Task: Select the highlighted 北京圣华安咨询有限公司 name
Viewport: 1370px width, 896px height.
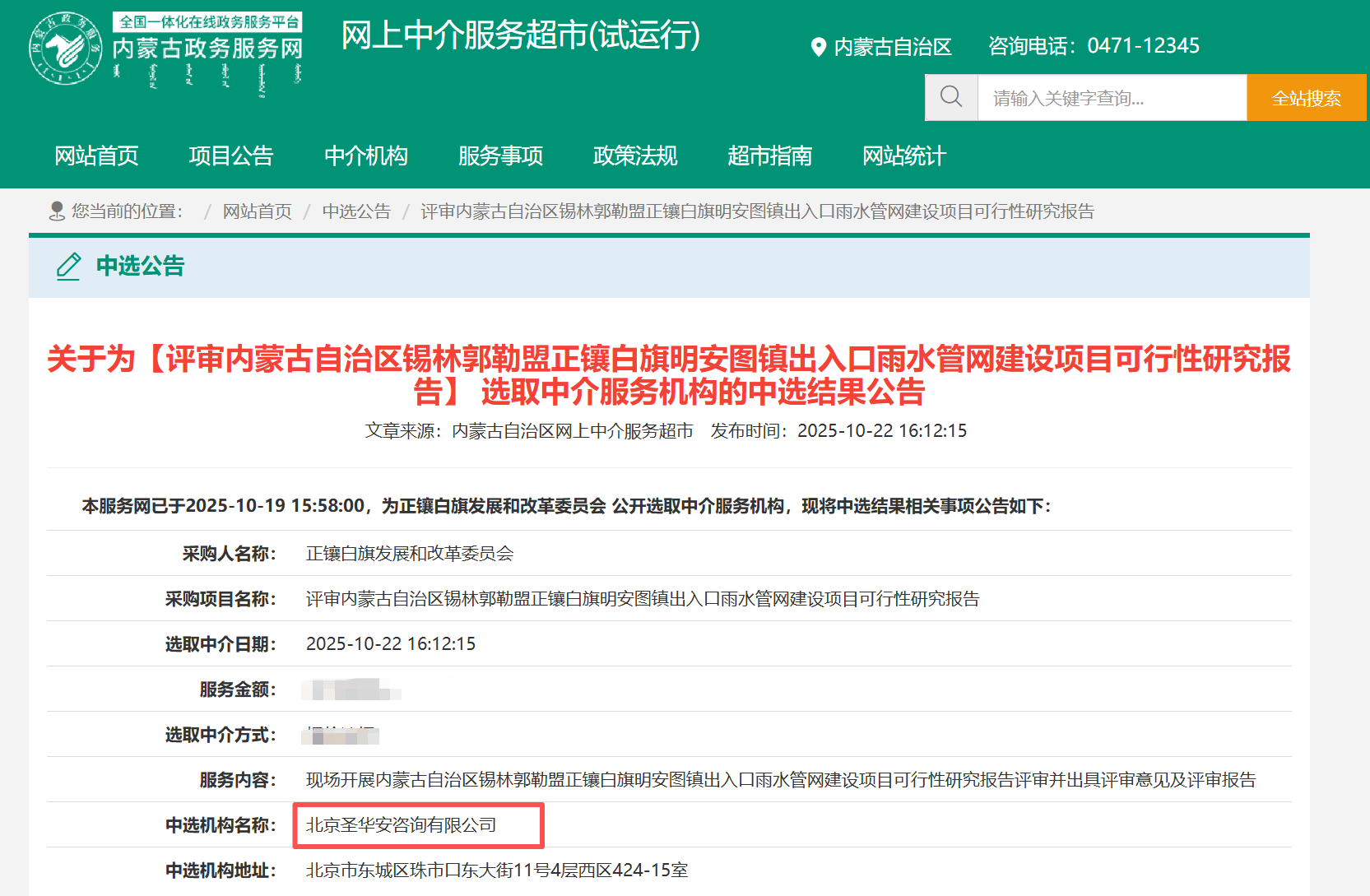Action: coord(402,825)
